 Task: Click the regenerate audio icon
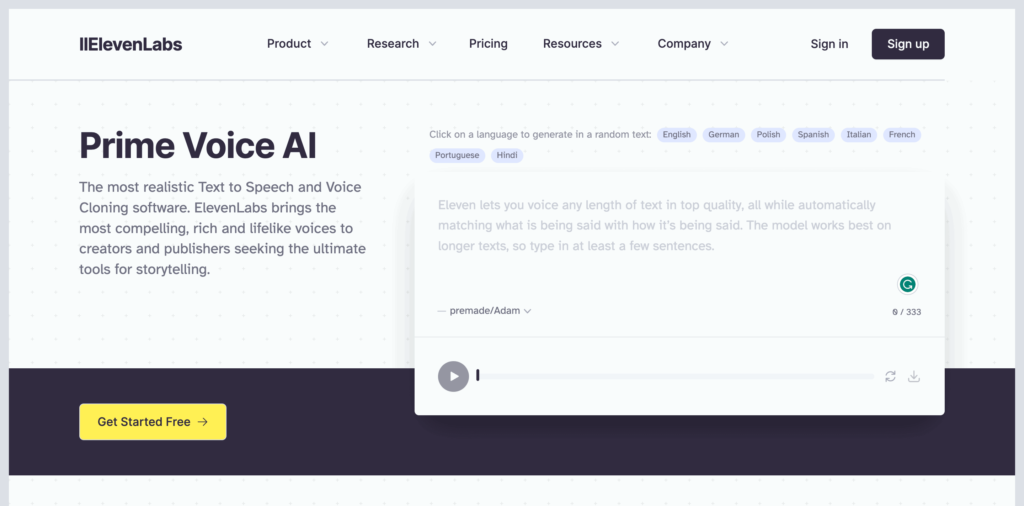(890, 376)
